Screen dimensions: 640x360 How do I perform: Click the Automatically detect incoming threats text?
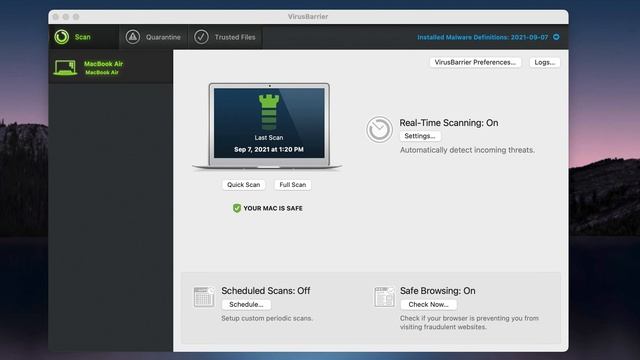pyautogui.click(x=467, y=150)
